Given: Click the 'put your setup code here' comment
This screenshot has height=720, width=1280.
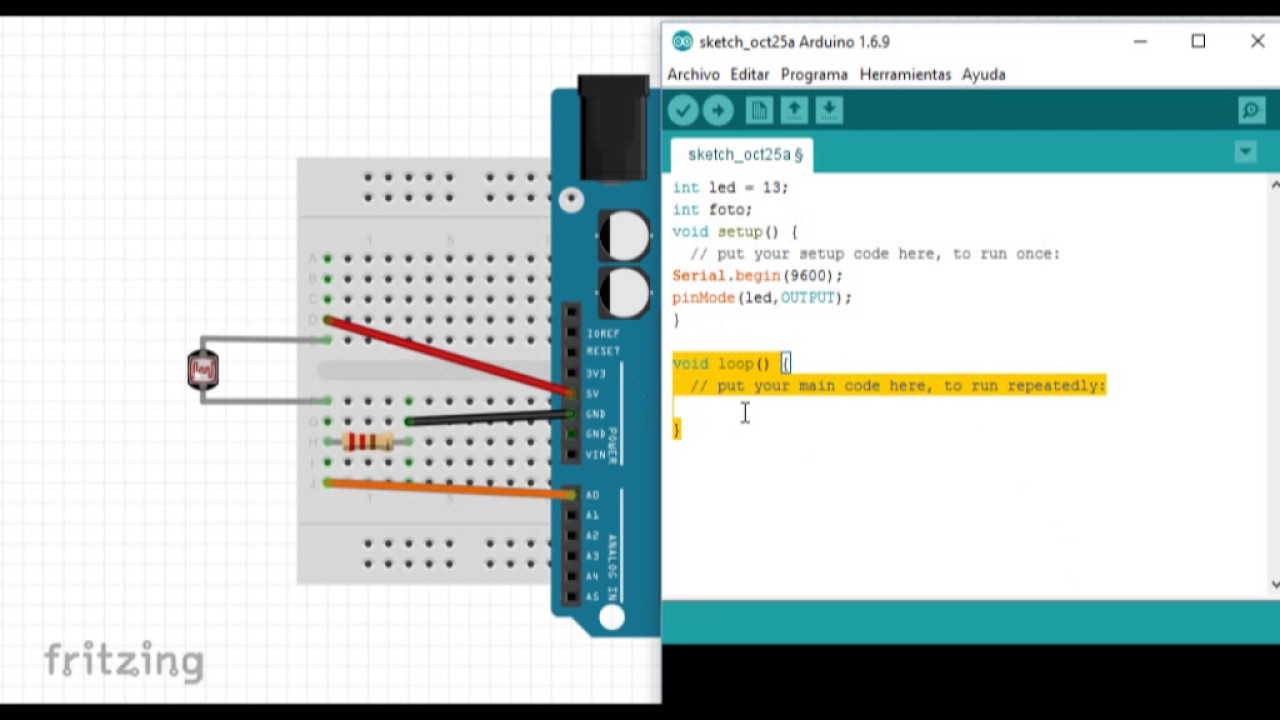Looking at the screenshot, I should click(x=875, y=253).
